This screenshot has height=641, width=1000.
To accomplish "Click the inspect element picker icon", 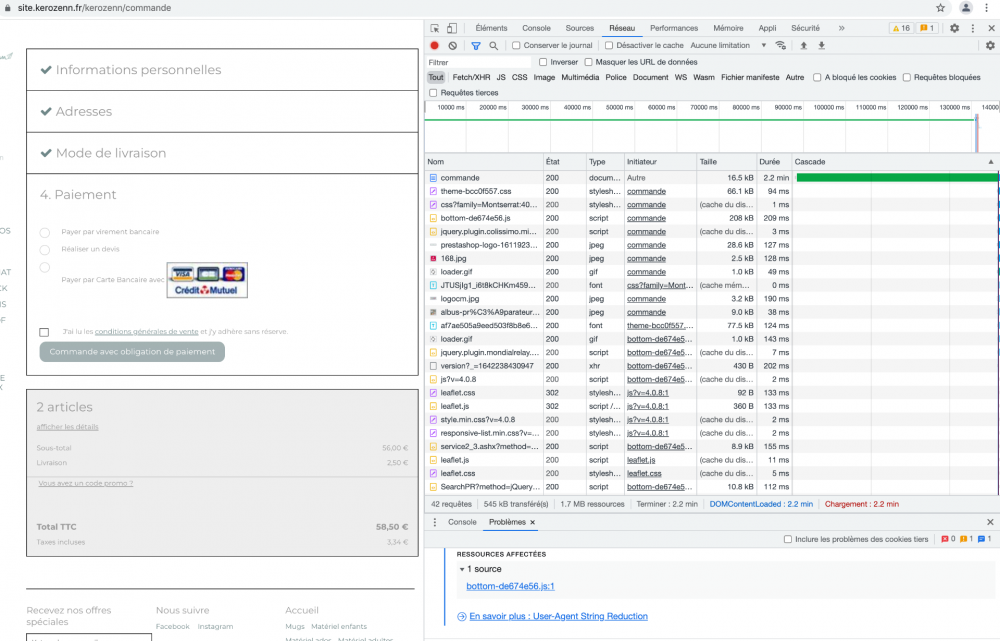I will click(x=434, y=28).
